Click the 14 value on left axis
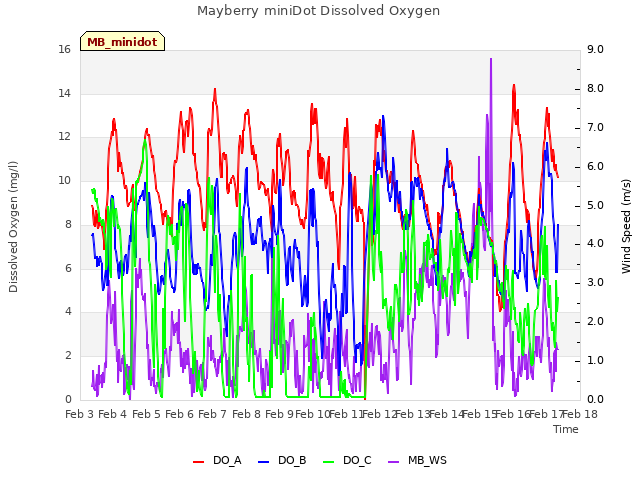The image size is (640, 480). pos(64,93)
